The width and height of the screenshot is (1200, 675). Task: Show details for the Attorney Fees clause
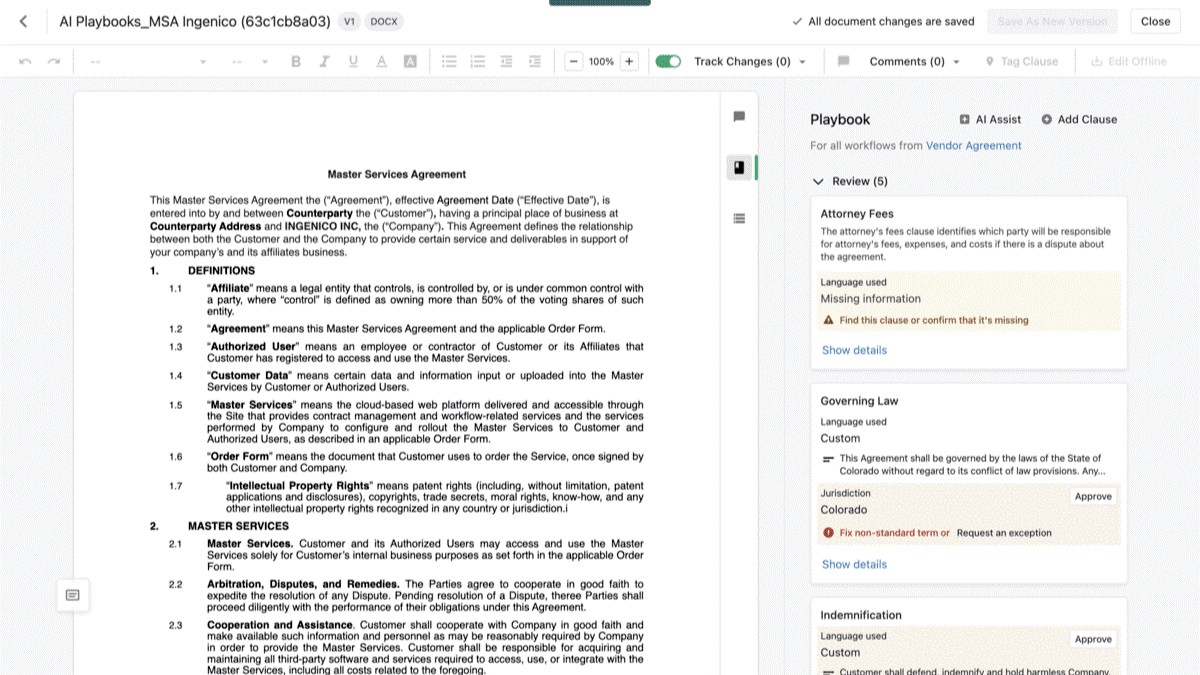(854, 350)
